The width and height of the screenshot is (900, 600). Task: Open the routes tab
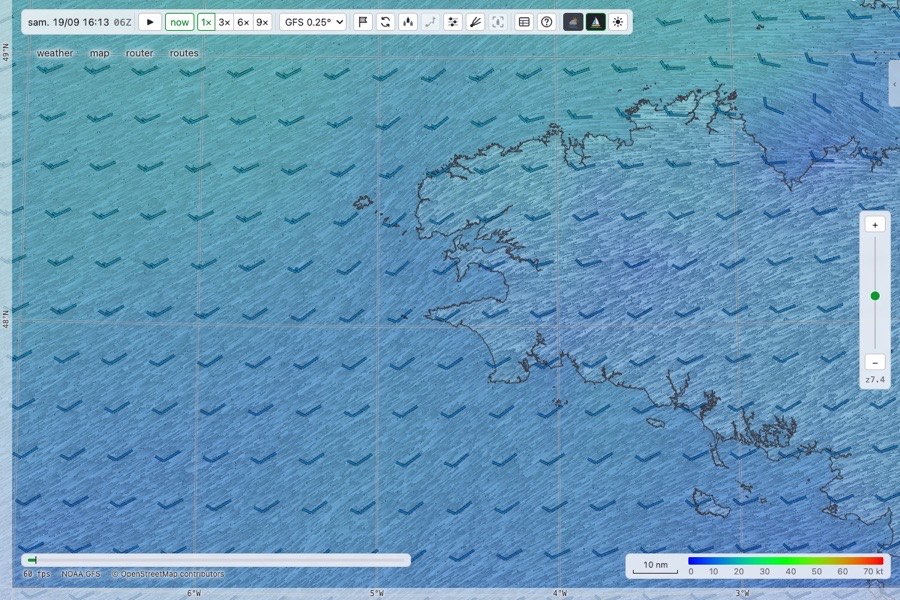pos(184,53)
